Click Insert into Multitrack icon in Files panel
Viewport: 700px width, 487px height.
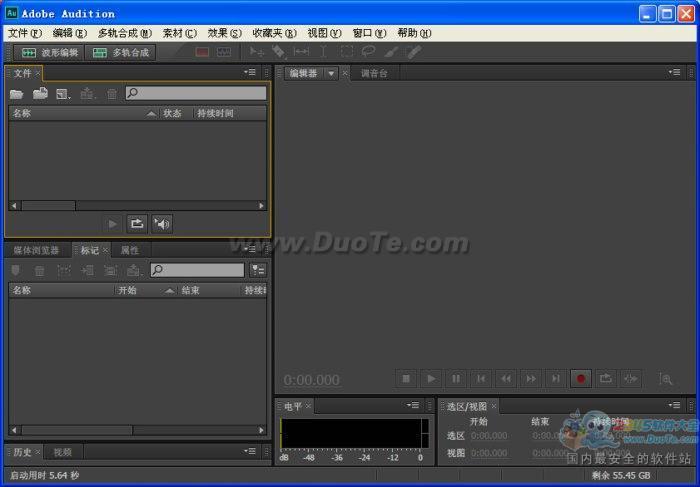point(88,94)
